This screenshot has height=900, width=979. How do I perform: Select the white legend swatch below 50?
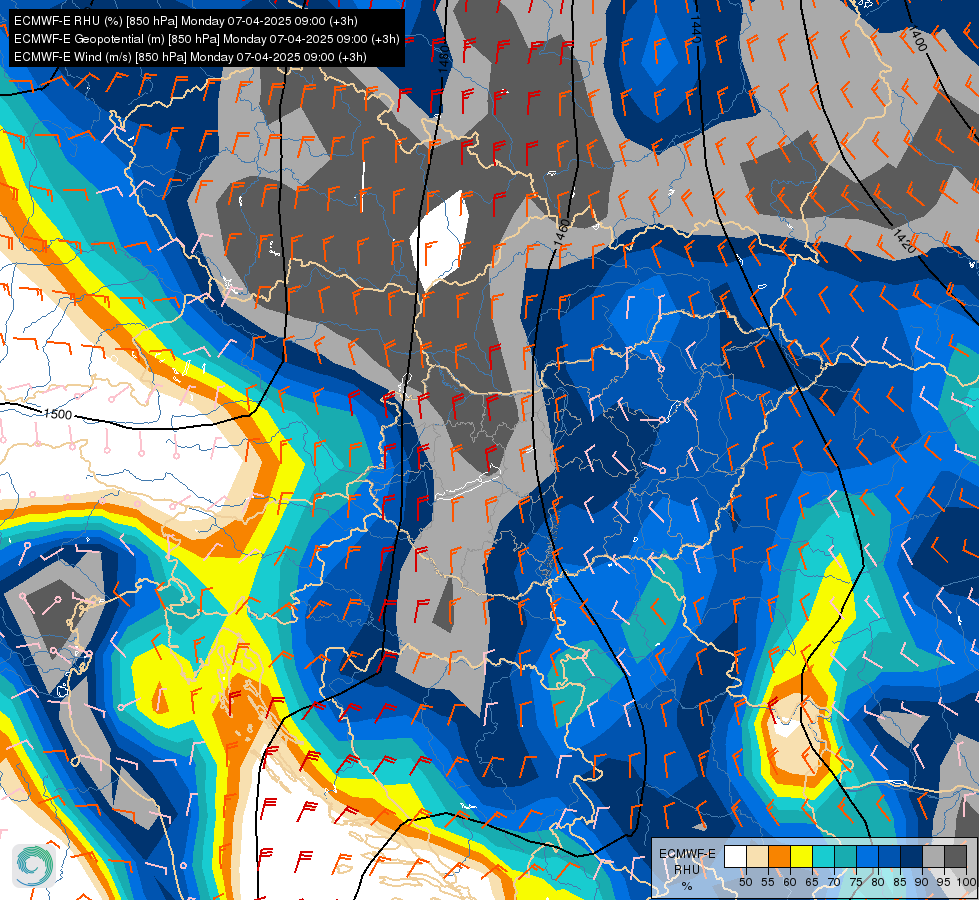(x=735, y=856)
